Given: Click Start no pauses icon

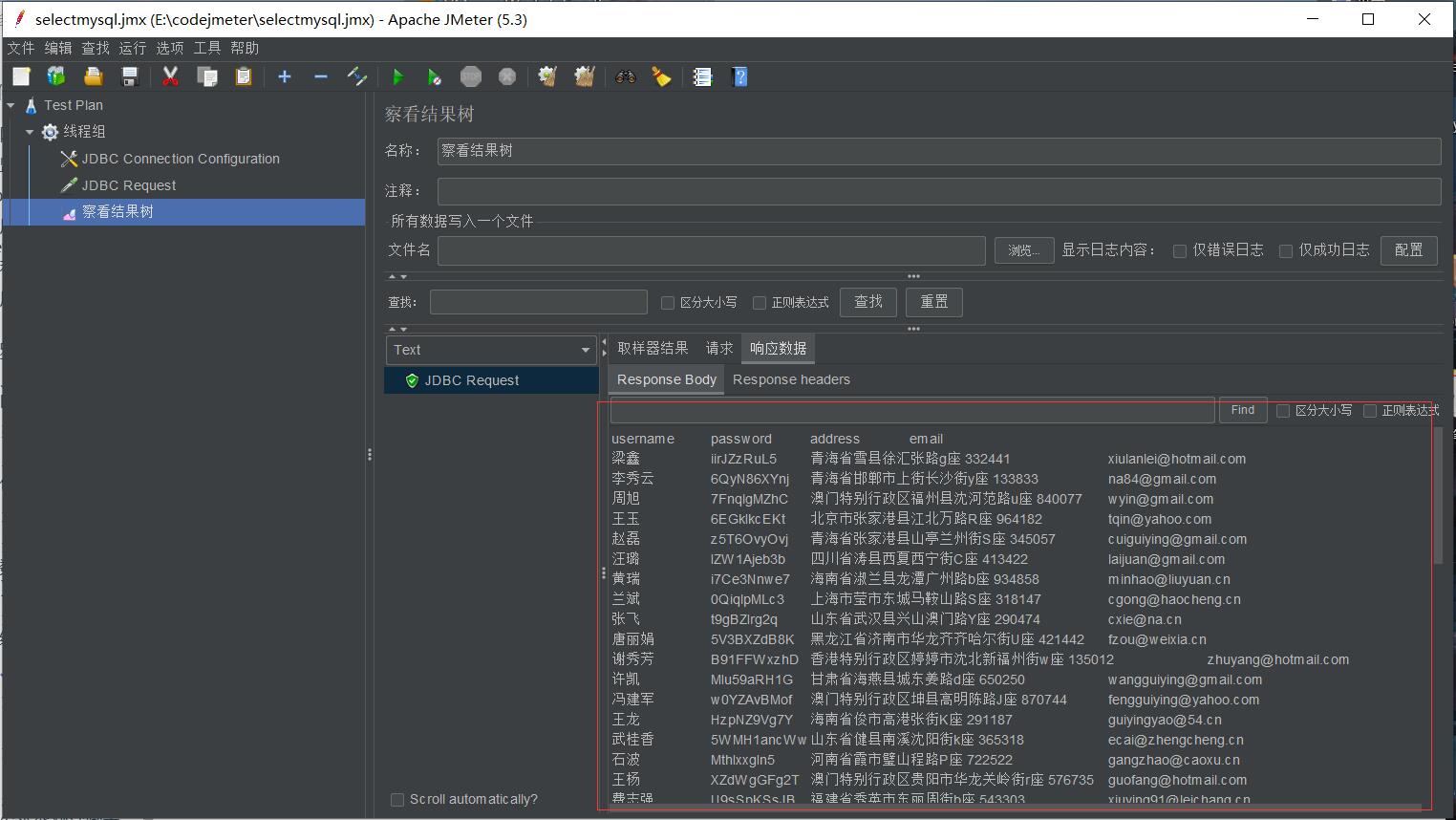Looking at the screenshot, I should tap(434, 76).
